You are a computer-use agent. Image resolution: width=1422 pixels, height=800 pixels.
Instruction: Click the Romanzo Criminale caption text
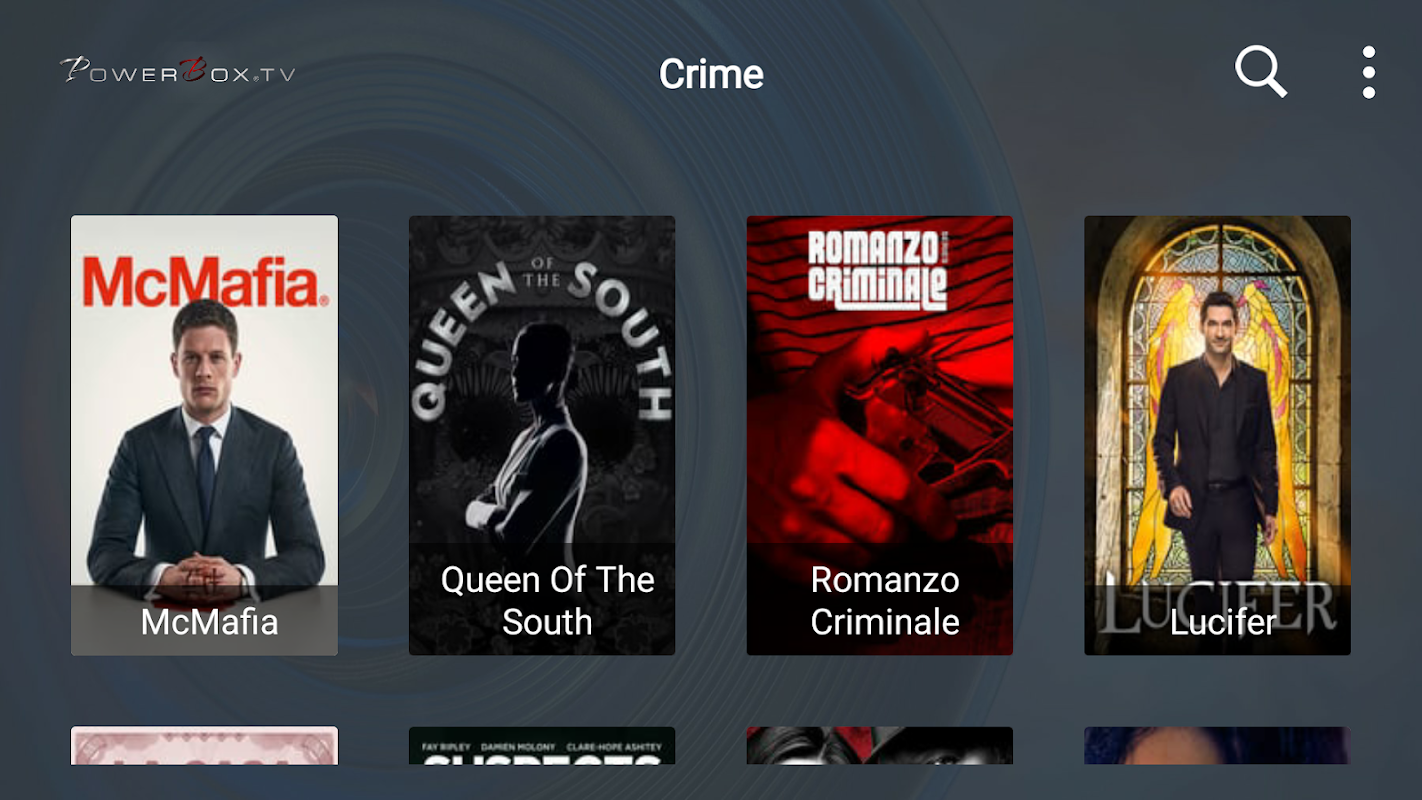click(x=885, y=601)
